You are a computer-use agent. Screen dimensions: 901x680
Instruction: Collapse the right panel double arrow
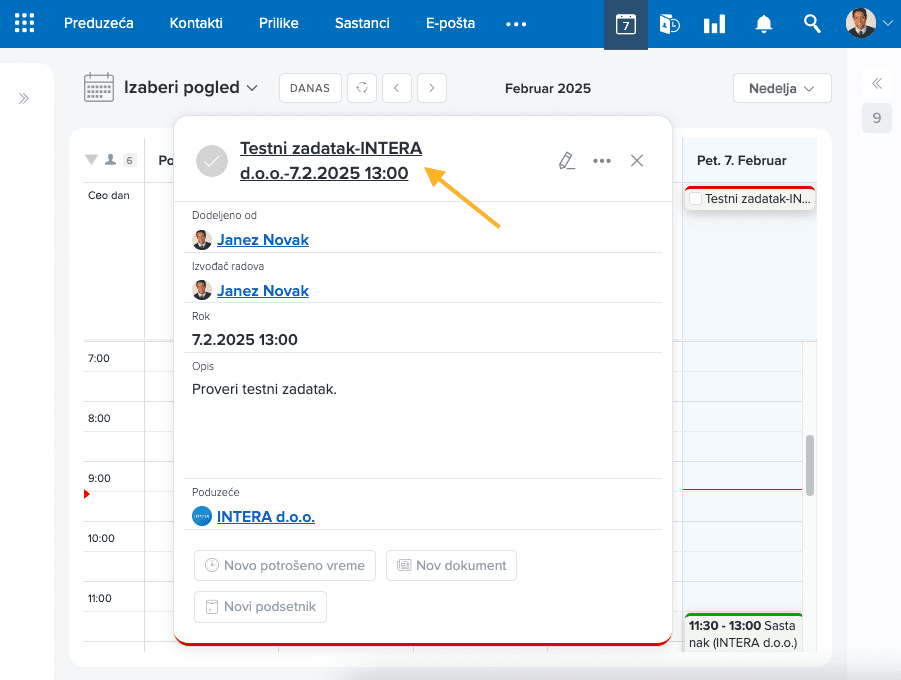877,84
